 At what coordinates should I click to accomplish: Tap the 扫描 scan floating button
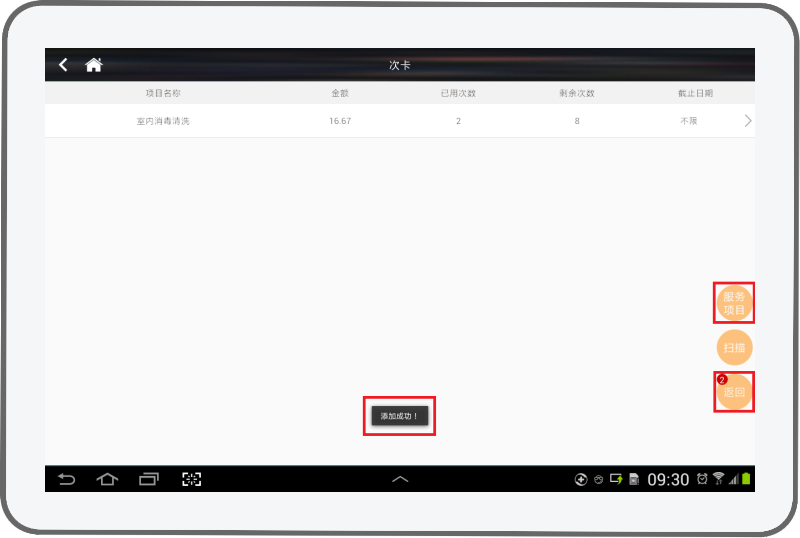734,348
